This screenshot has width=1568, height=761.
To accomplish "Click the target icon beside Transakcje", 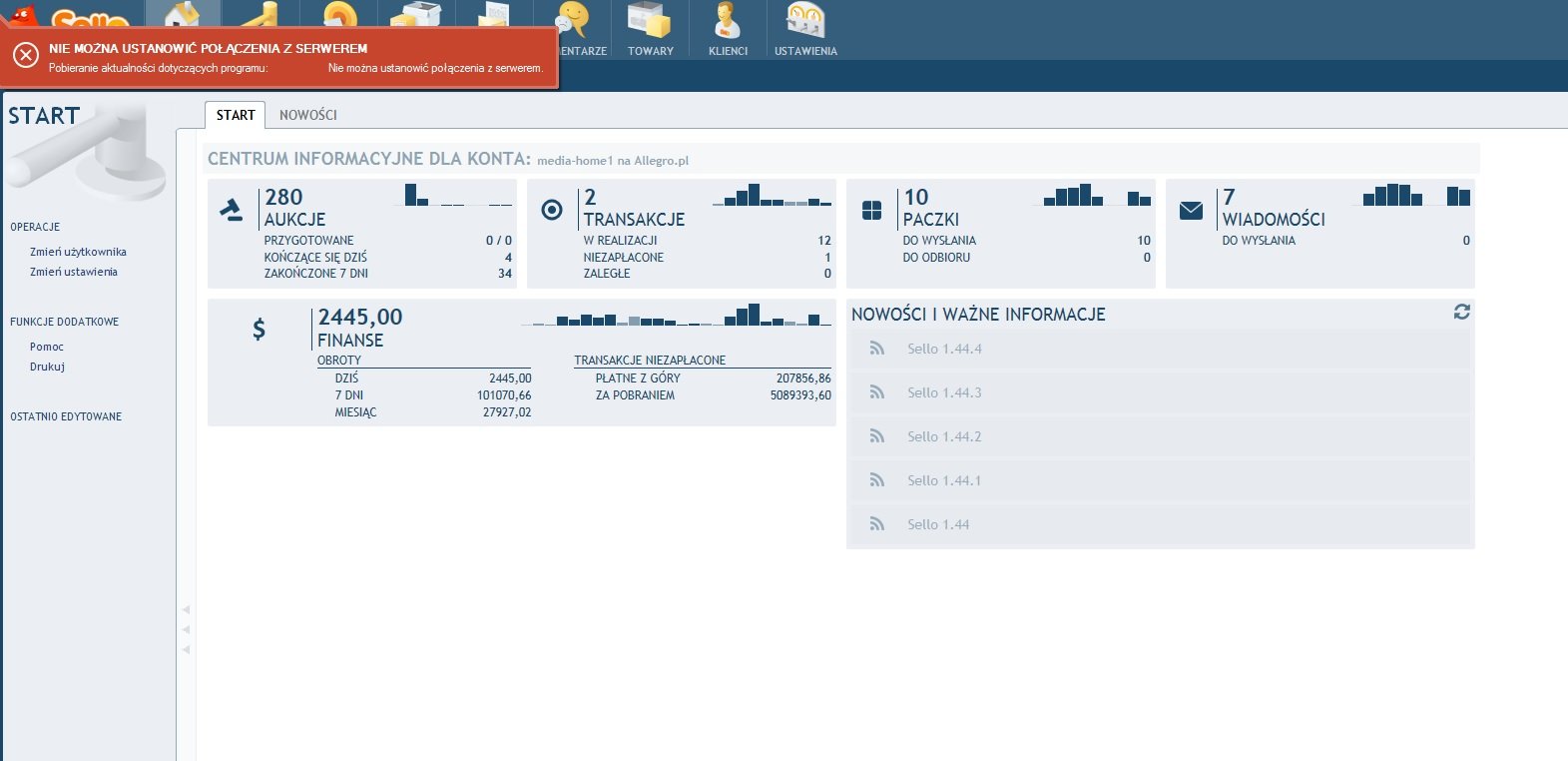I will (x=551, y=210).
